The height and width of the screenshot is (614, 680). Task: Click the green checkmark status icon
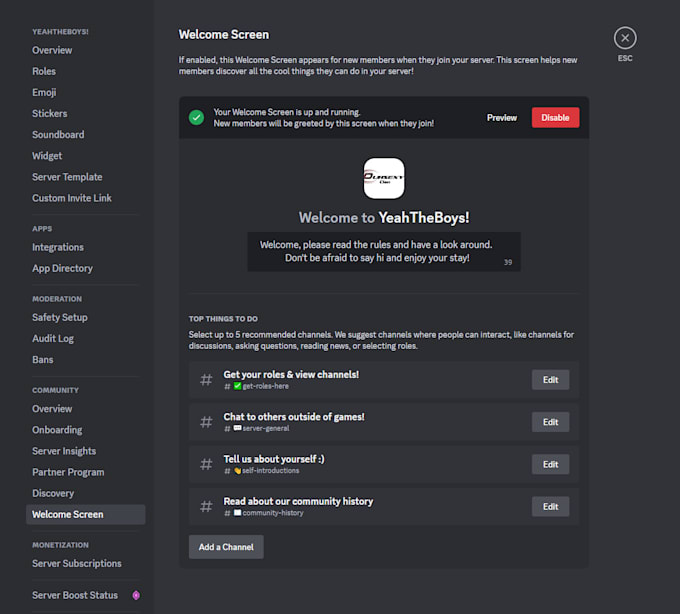click(196, 118)
